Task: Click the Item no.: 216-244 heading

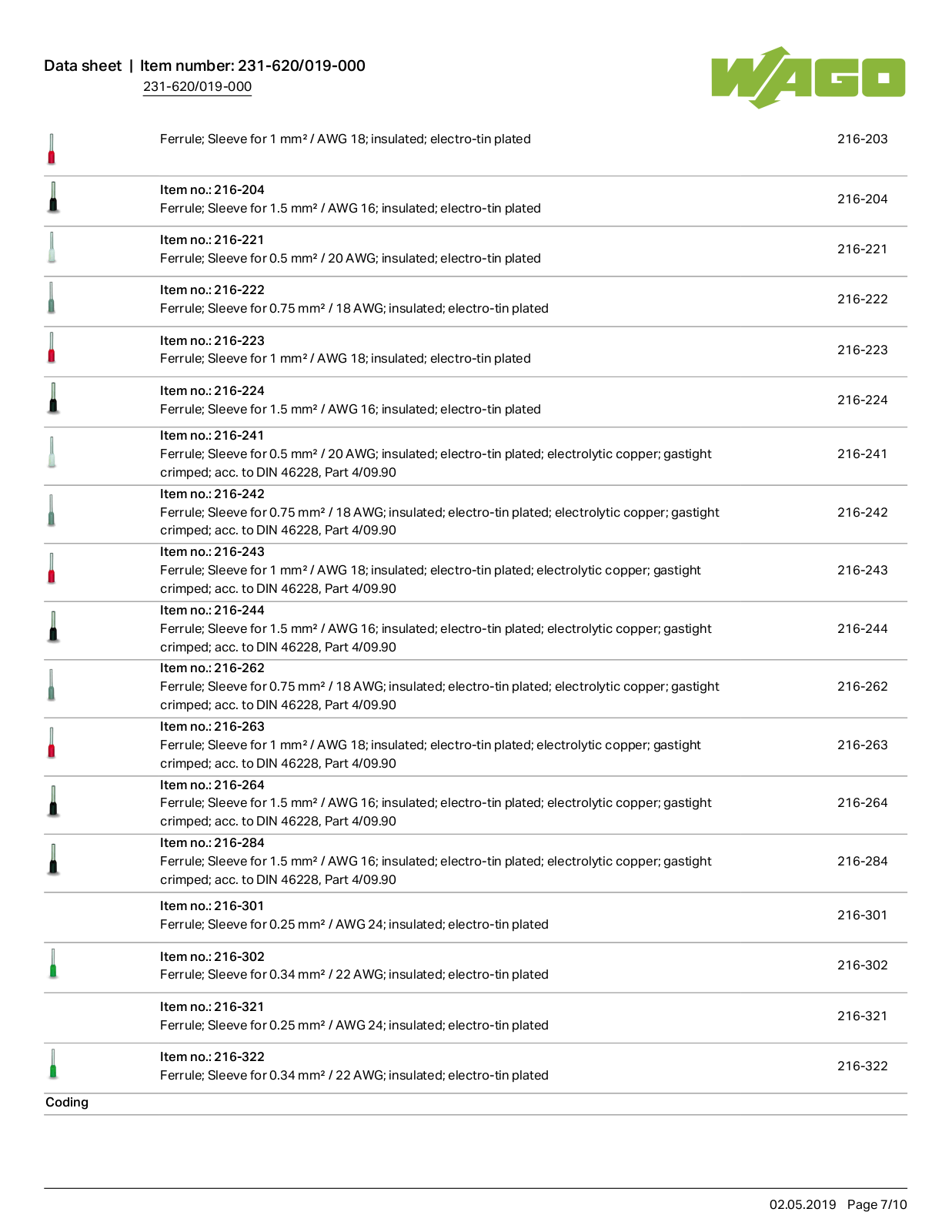Action: [x=212, y=611]
